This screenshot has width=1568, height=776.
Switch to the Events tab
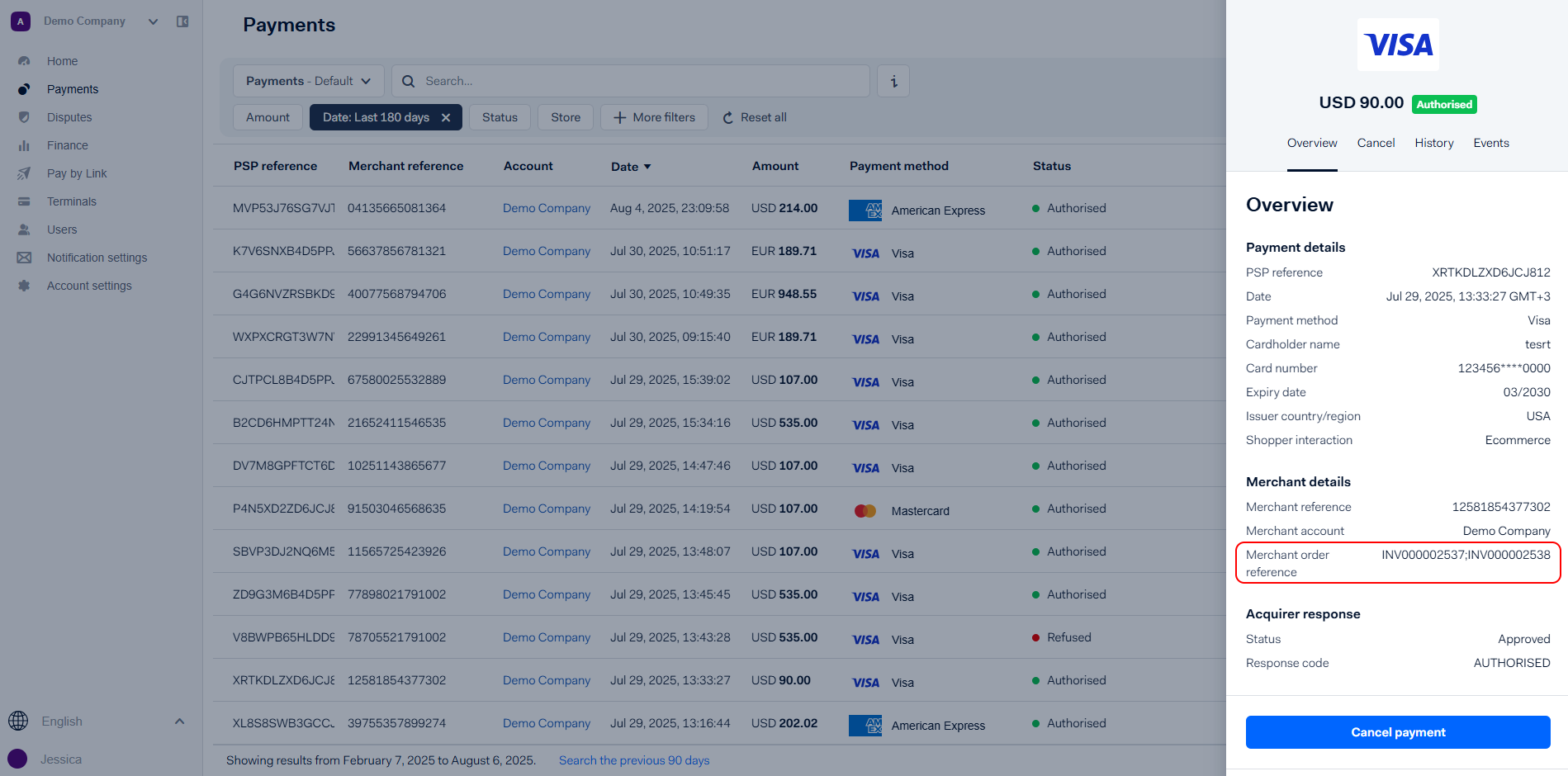(1491, 143)
